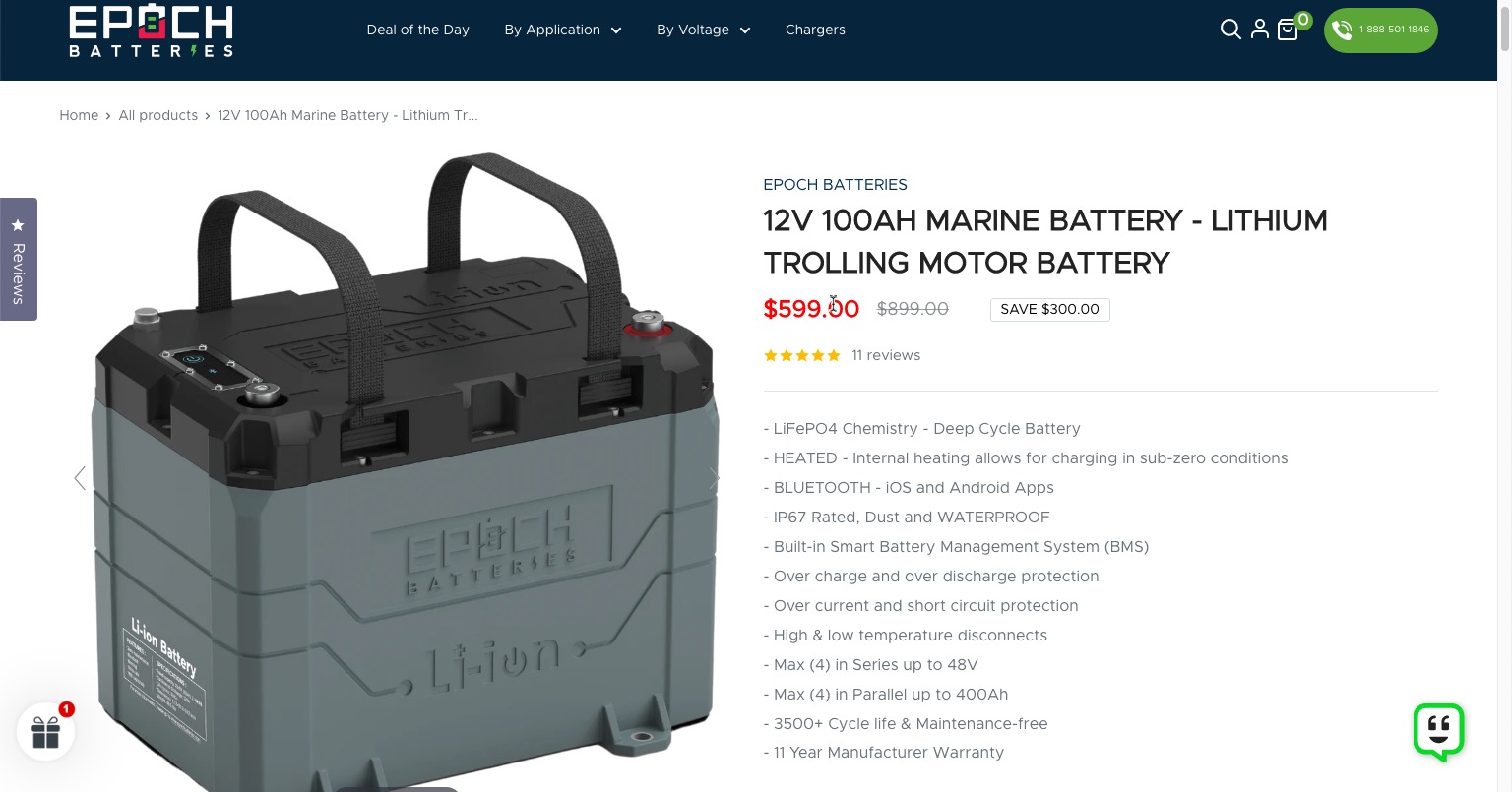This screenshot has height=792, width=1512.
Task: Click the five-star rating icons
Action: click(802, 355)
